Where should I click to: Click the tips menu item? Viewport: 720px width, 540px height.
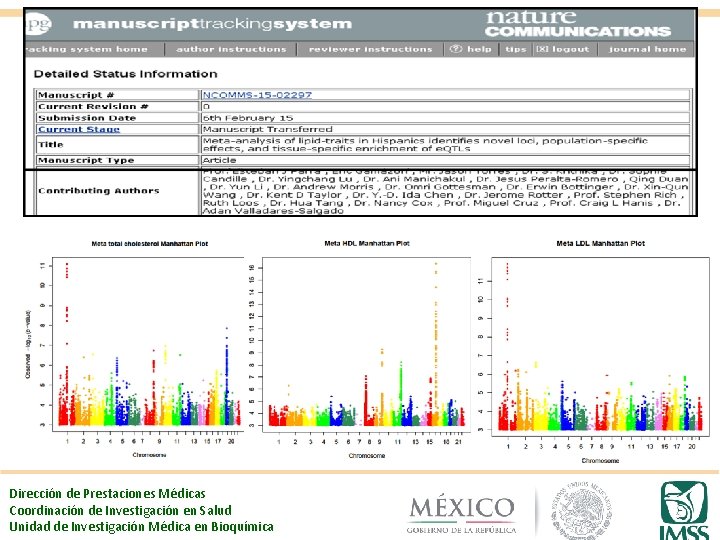pos(516,49)
